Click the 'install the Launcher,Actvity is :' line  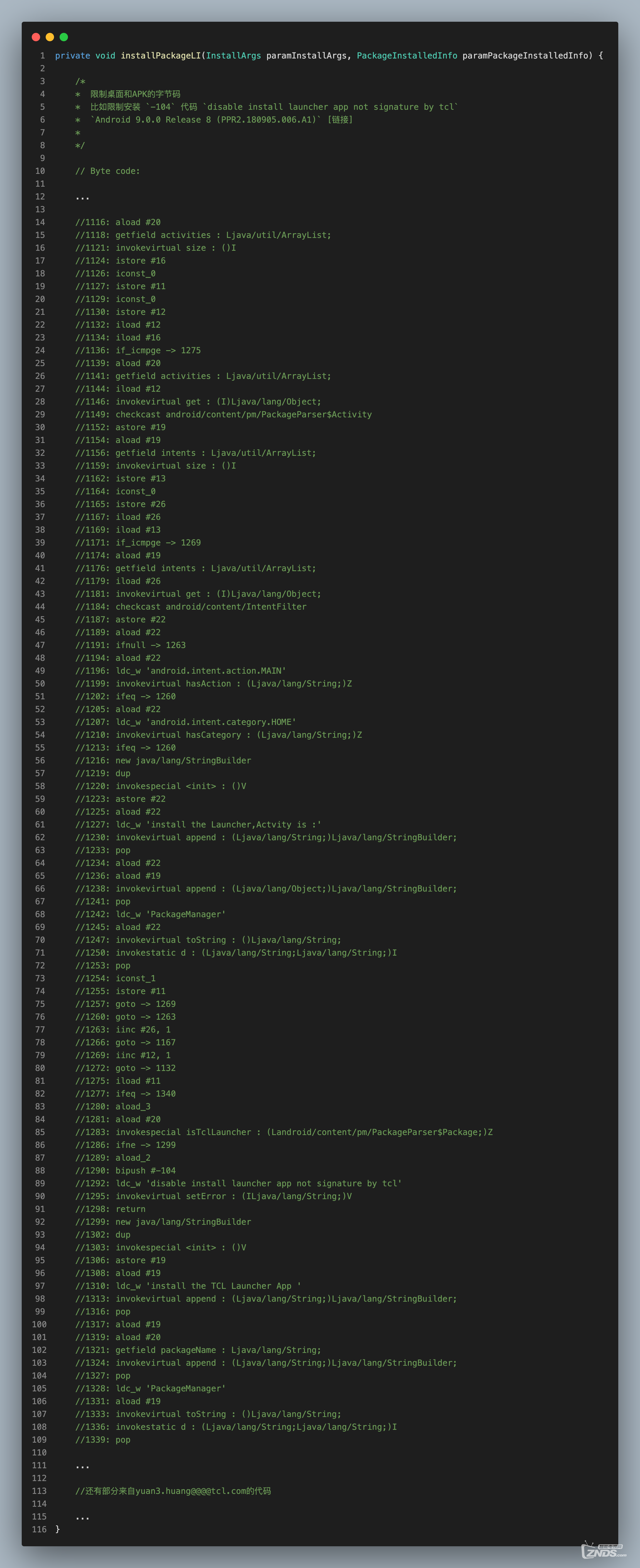(x=198, y=825)
